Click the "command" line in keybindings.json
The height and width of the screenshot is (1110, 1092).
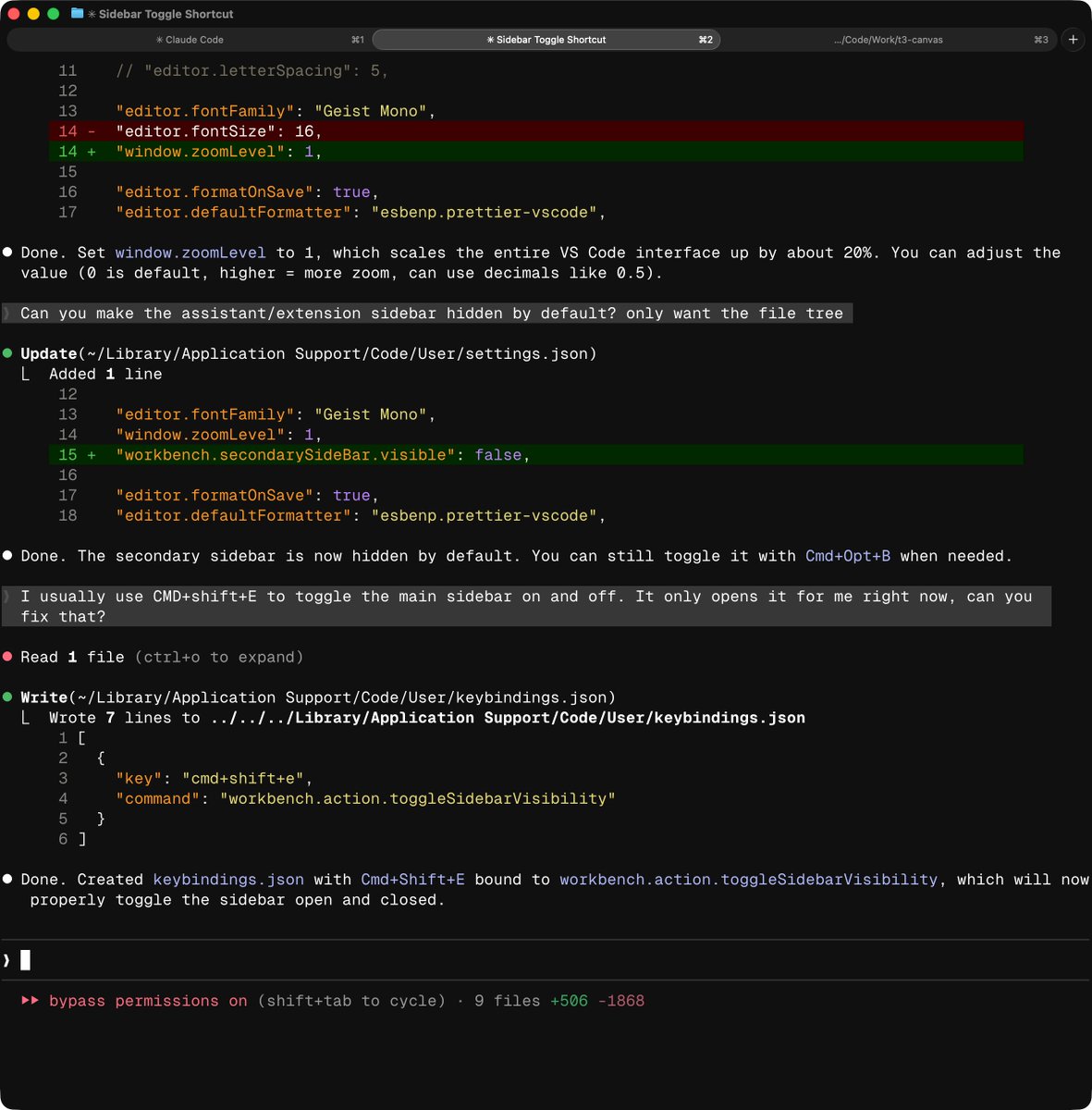click(x=365, y=799)
